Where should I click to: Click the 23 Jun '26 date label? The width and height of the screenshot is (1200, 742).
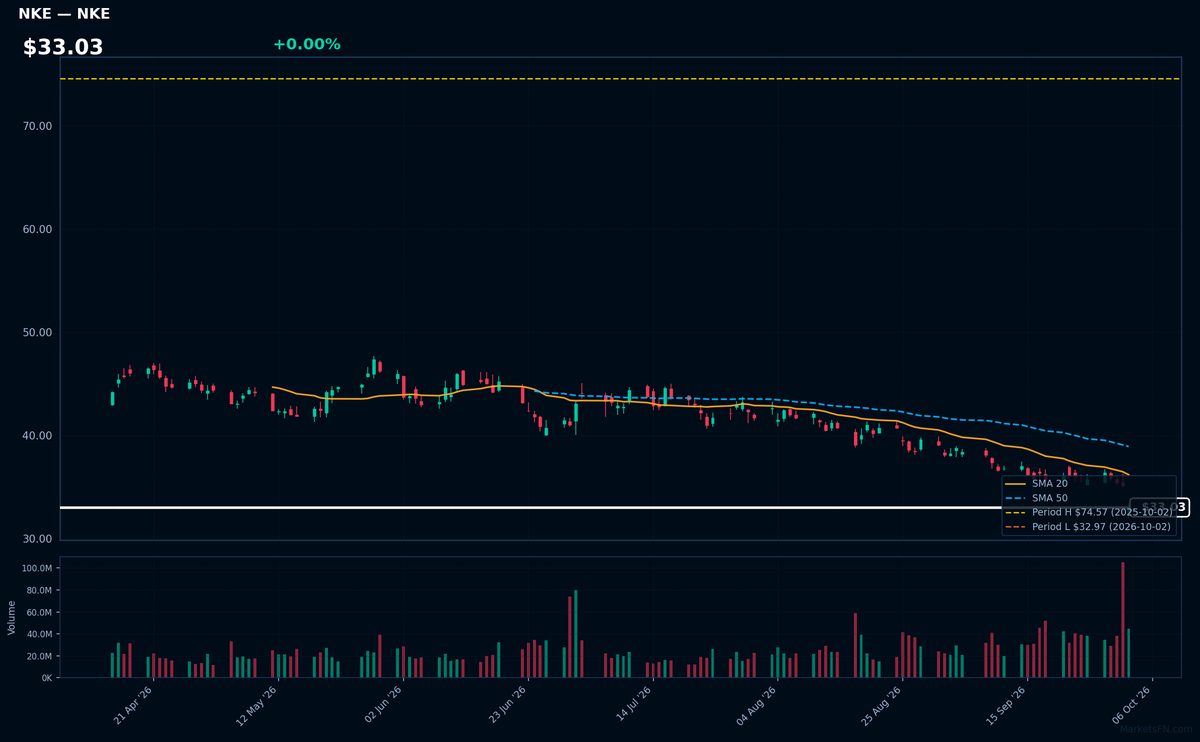(x=508, y=705)
